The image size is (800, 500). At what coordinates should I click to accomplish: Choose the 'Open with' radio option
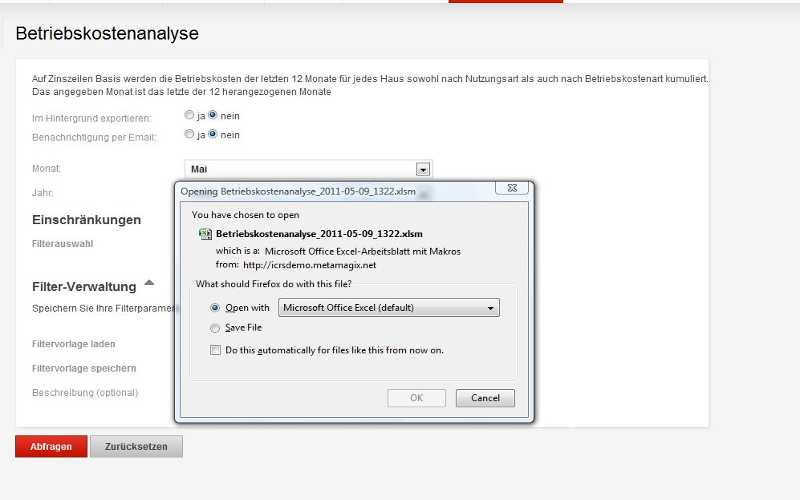click(x=215, y=308)
